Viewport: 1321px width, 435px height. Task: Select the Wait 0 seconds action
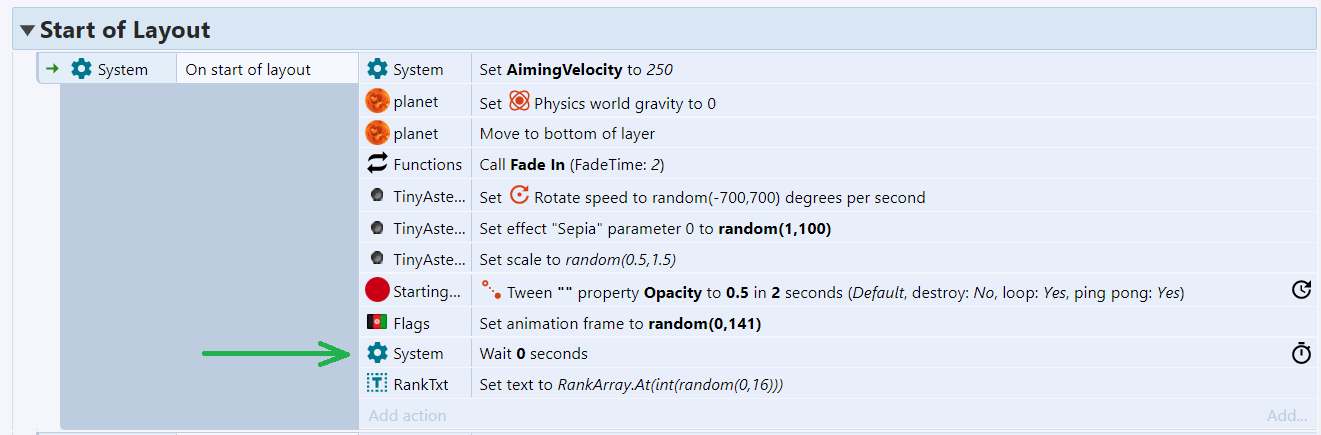[534, 353]
